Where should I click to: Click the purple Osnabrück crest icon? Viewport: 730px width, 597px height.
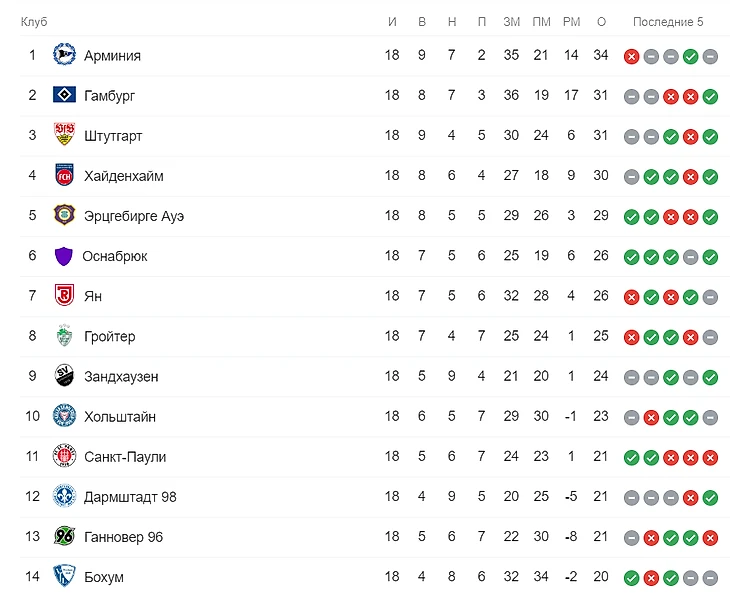[x=63, y=256]
